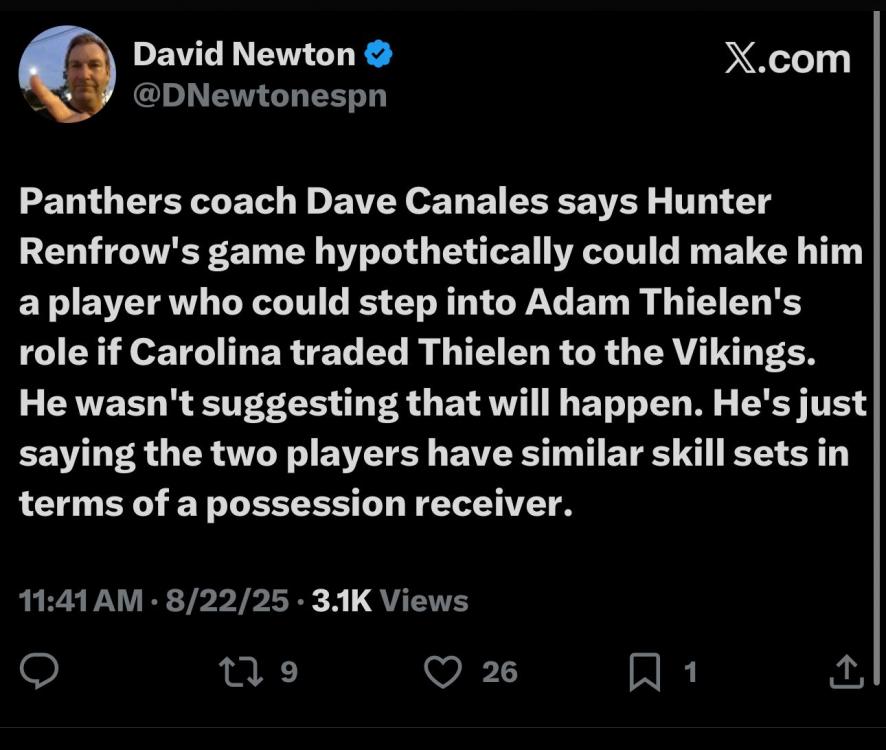The width and height of the screenshot is (886, 750).
Task: Click Hunter in the tweet's first line
Action: tap(709, 201)
